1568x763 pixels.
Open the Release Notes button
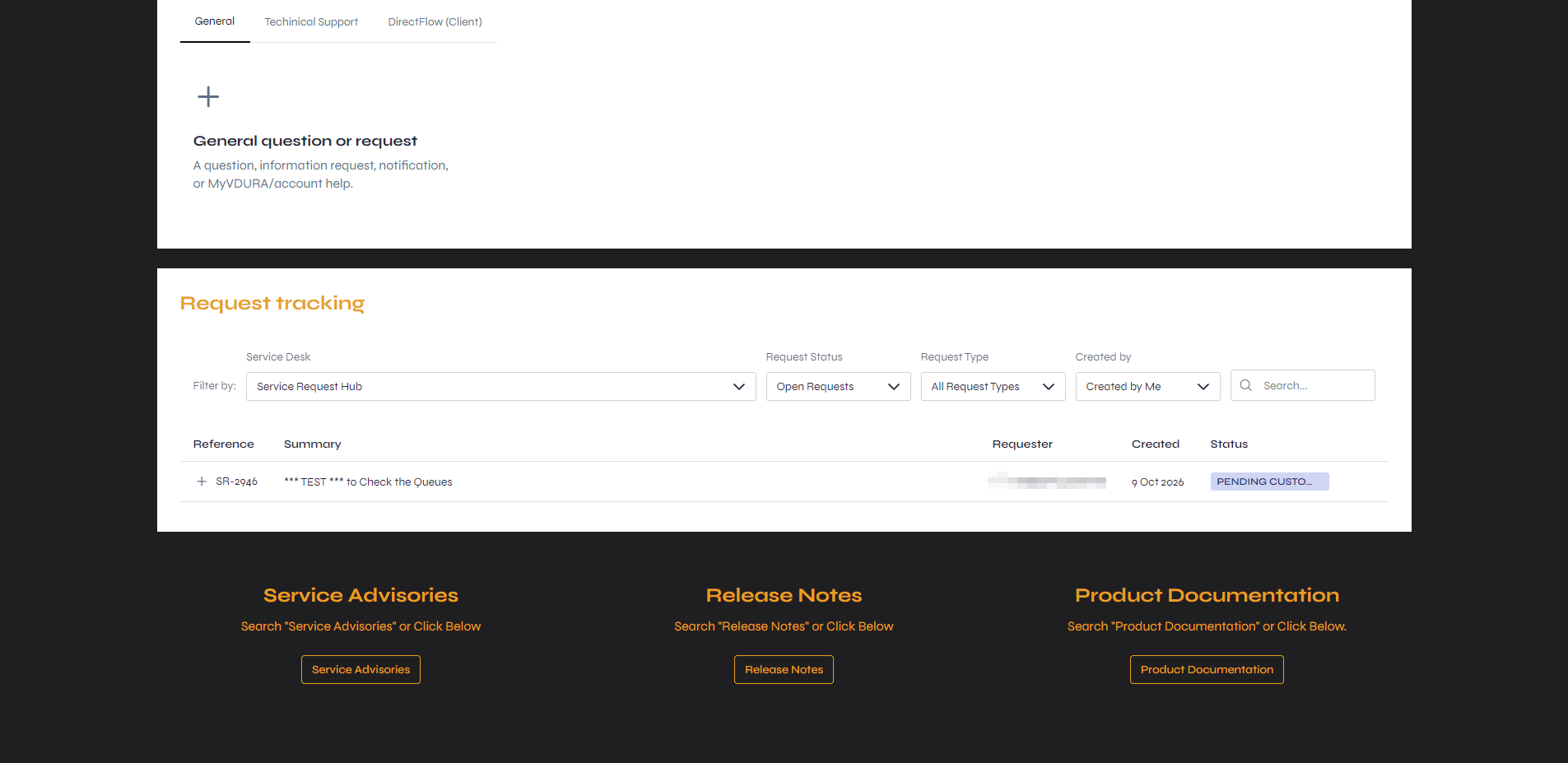point(784,669)
